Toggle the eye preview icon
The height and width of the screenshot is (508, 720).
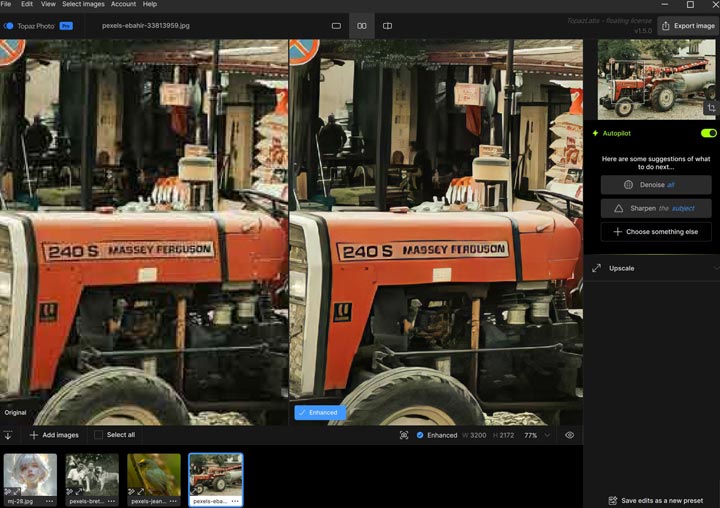coord(569,435)
